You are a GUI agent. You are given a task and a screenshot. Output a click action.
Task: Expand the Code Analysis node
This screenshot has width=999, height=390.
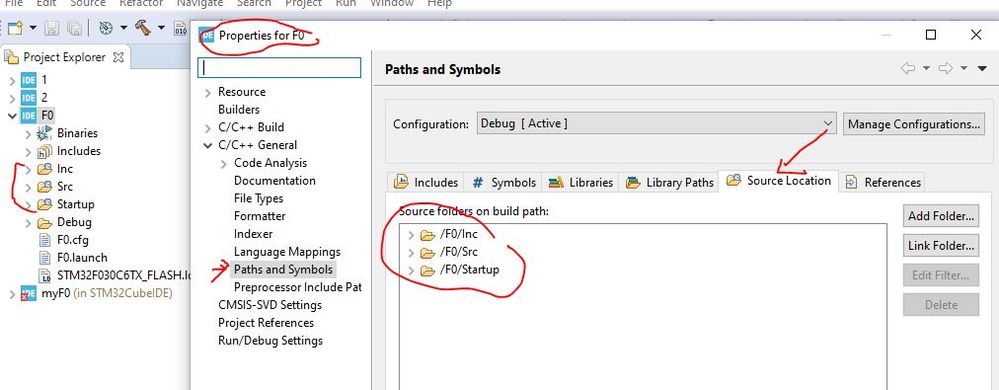click(x=224, y=164)
